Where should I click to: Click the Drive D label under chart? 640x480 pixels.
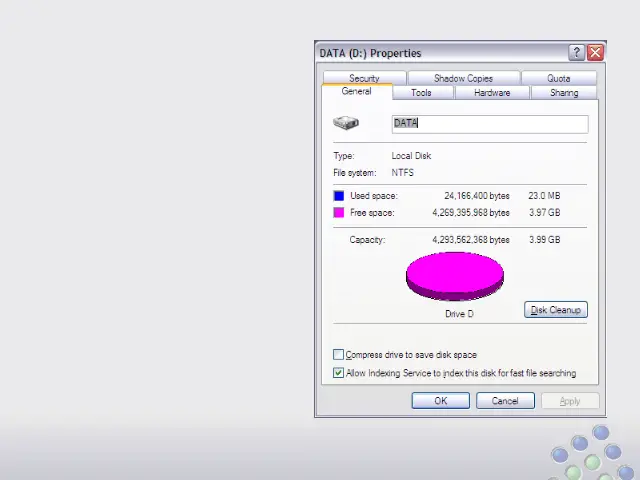[459, 314]
